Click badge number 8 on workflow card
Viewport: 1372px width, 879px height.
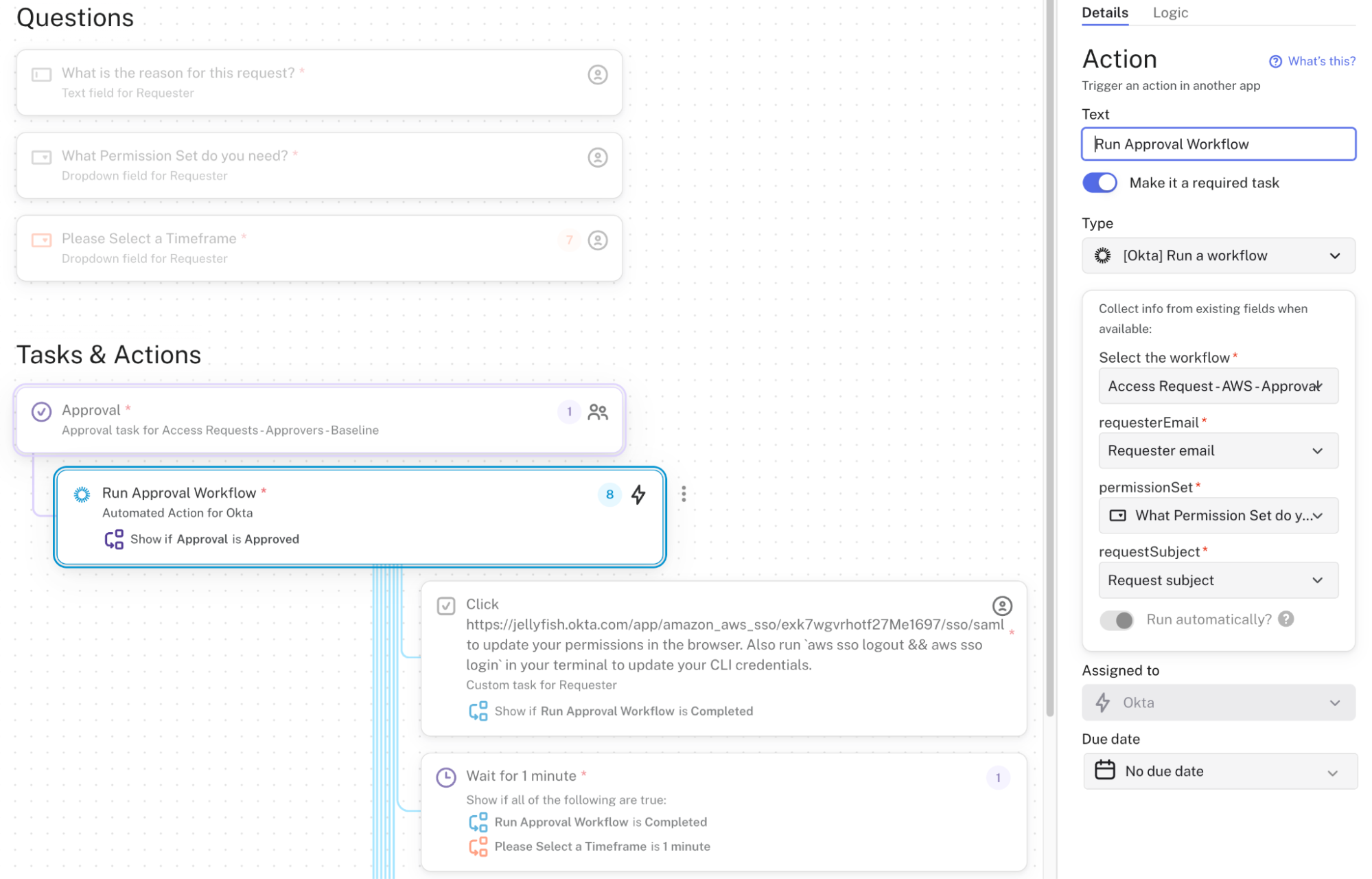pyautogui.click(x=609, y=494)
